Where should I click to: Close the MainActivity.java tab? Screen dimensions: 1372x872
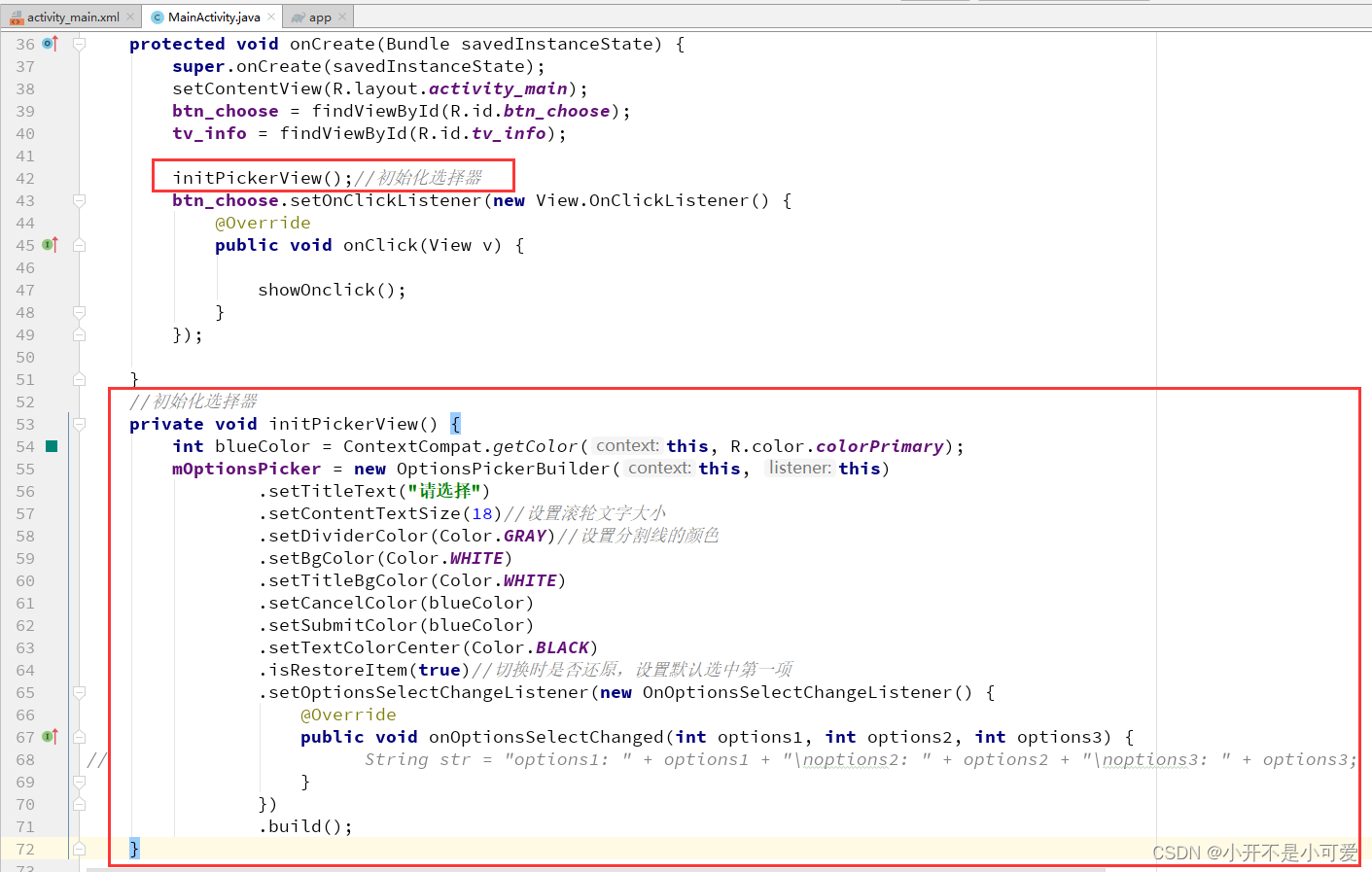(x=270, y=16)
